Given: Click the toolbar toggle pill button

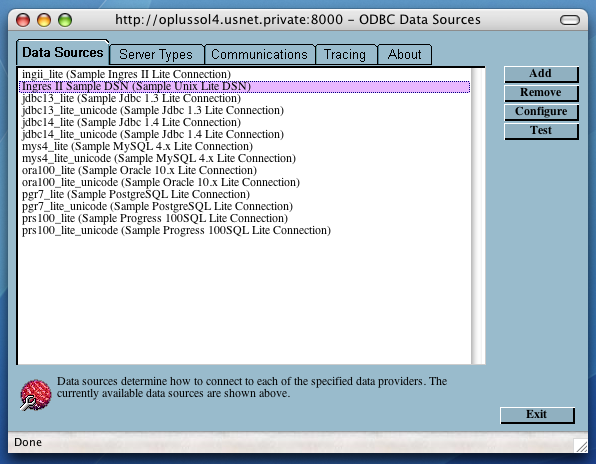Looking at the screenshot, I should point(570,20).
